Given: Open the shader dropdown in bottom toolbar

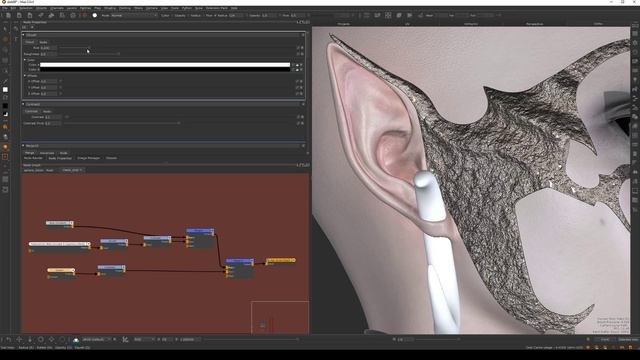Looking at the screenshot, I should point(96,340).
